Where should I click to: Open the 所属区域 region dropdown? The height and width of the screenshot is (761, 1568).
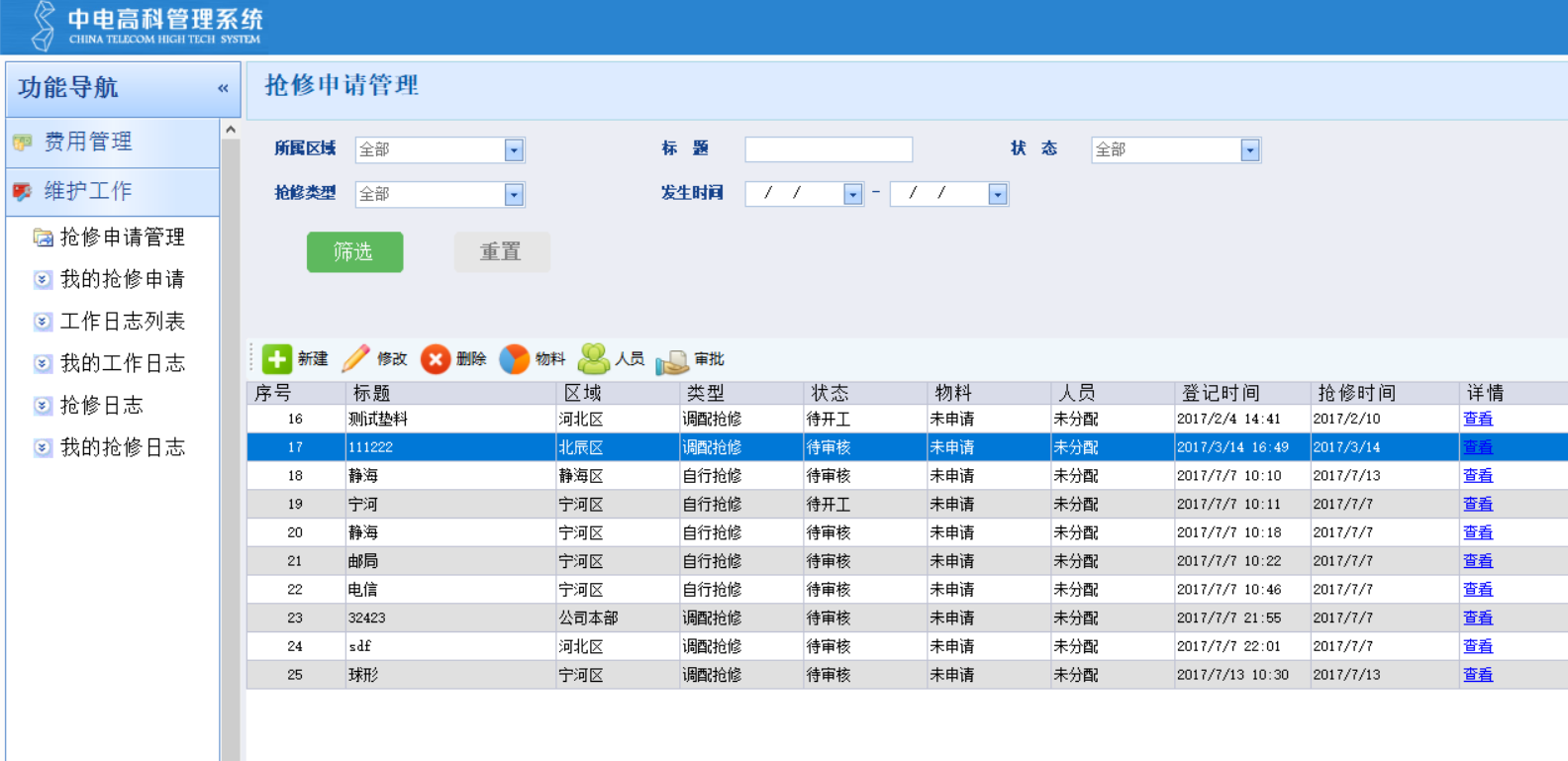tap(514, 150)
